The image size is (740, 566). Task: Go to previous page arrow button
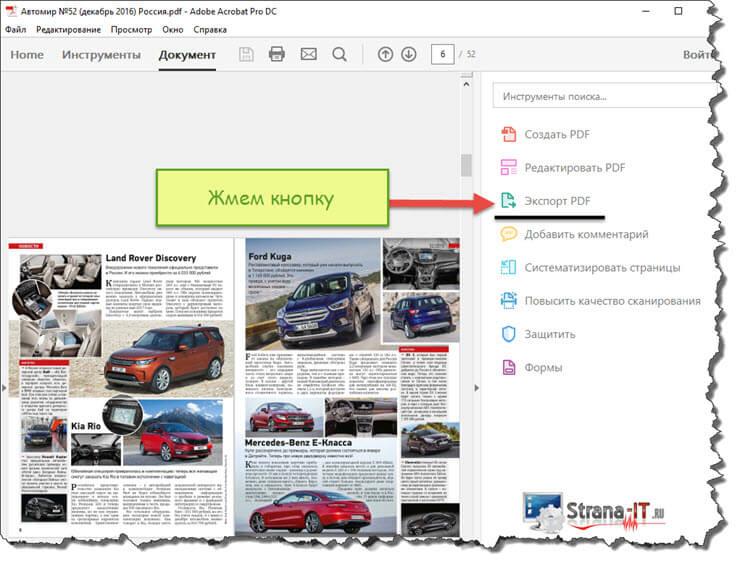coord(385,54)
